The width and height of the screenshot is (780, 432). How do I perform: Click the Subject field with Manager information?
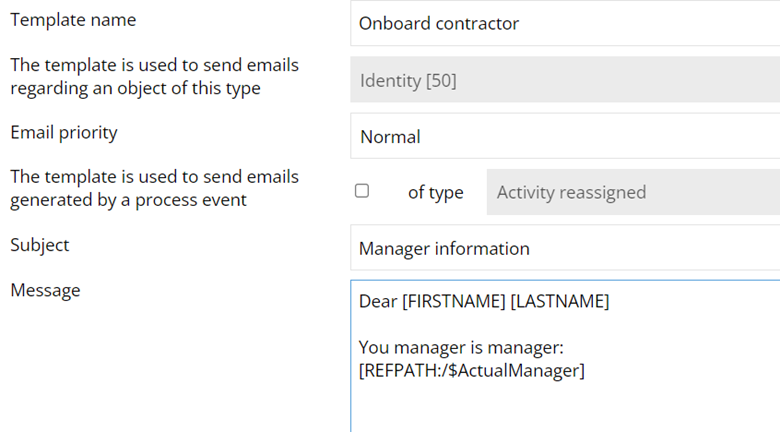(x=565, y=248)
